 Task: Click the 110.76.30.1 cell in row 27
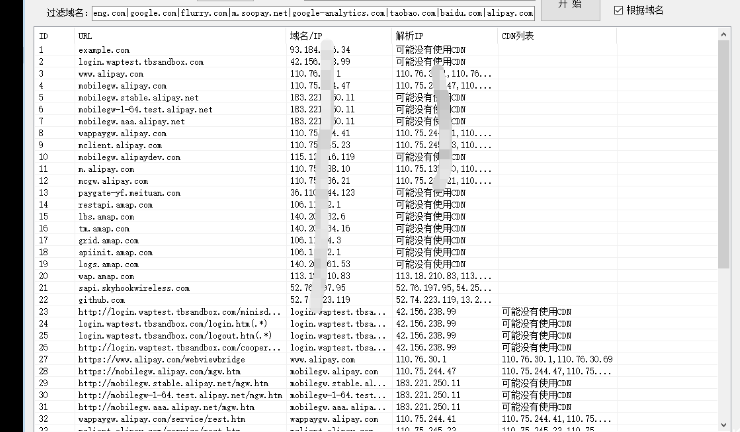(x=422, y=359)
